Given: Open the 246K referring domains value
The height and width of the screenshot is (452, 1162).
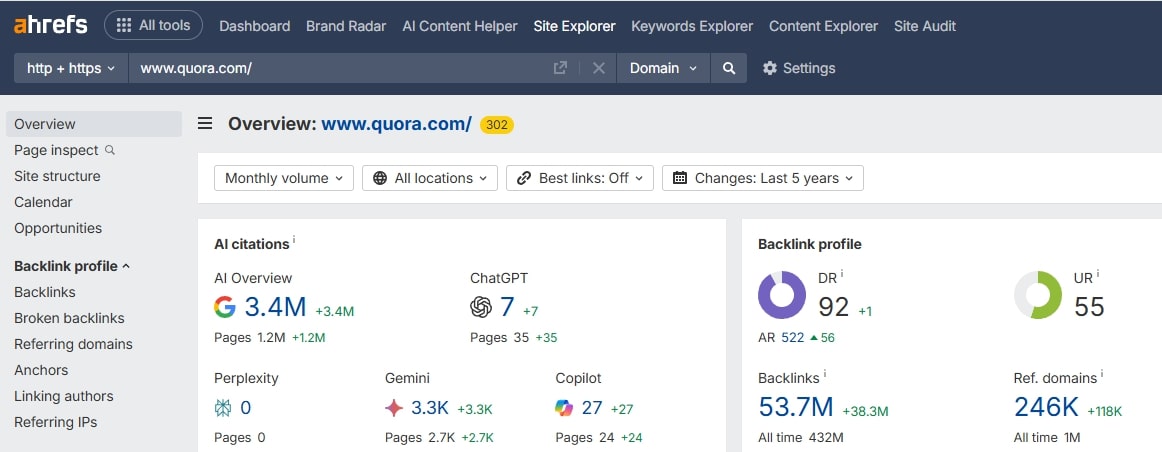Looking at the screenshot, I should click(x=1046, y=407).
